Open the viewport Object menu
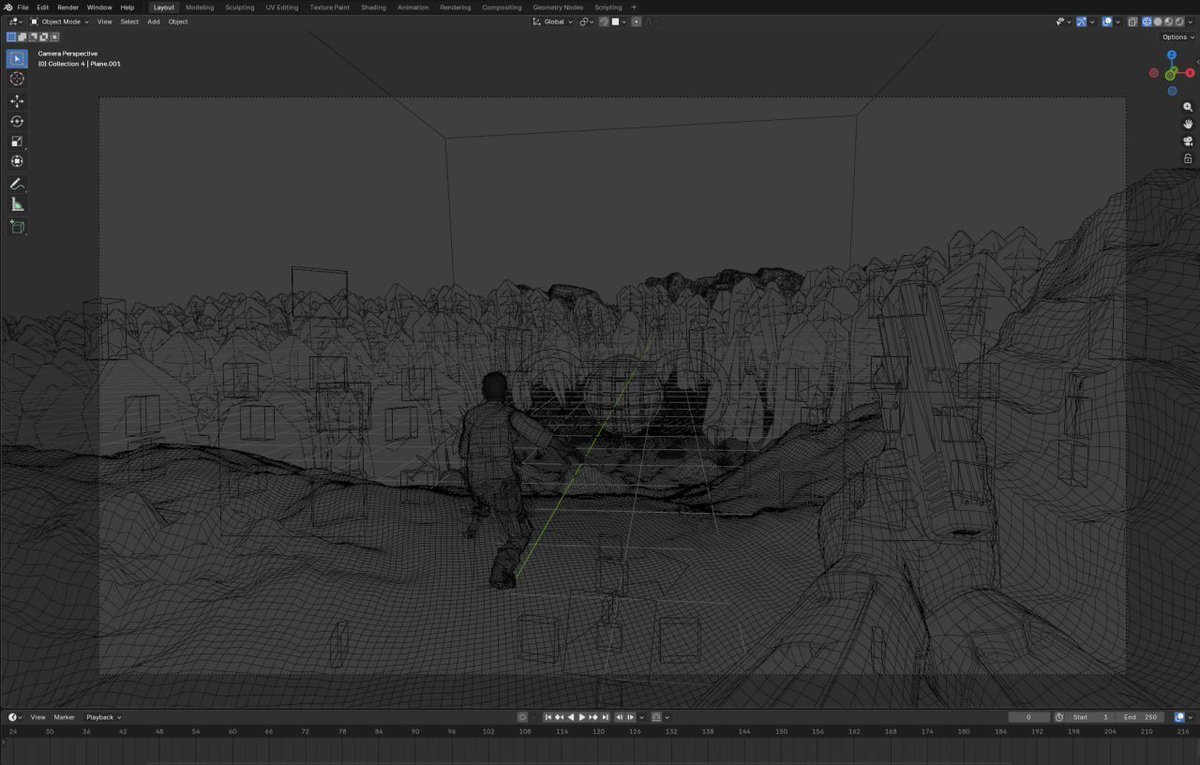The height and width of the screenshot is (765, 1200). click(x=178, y=22)
